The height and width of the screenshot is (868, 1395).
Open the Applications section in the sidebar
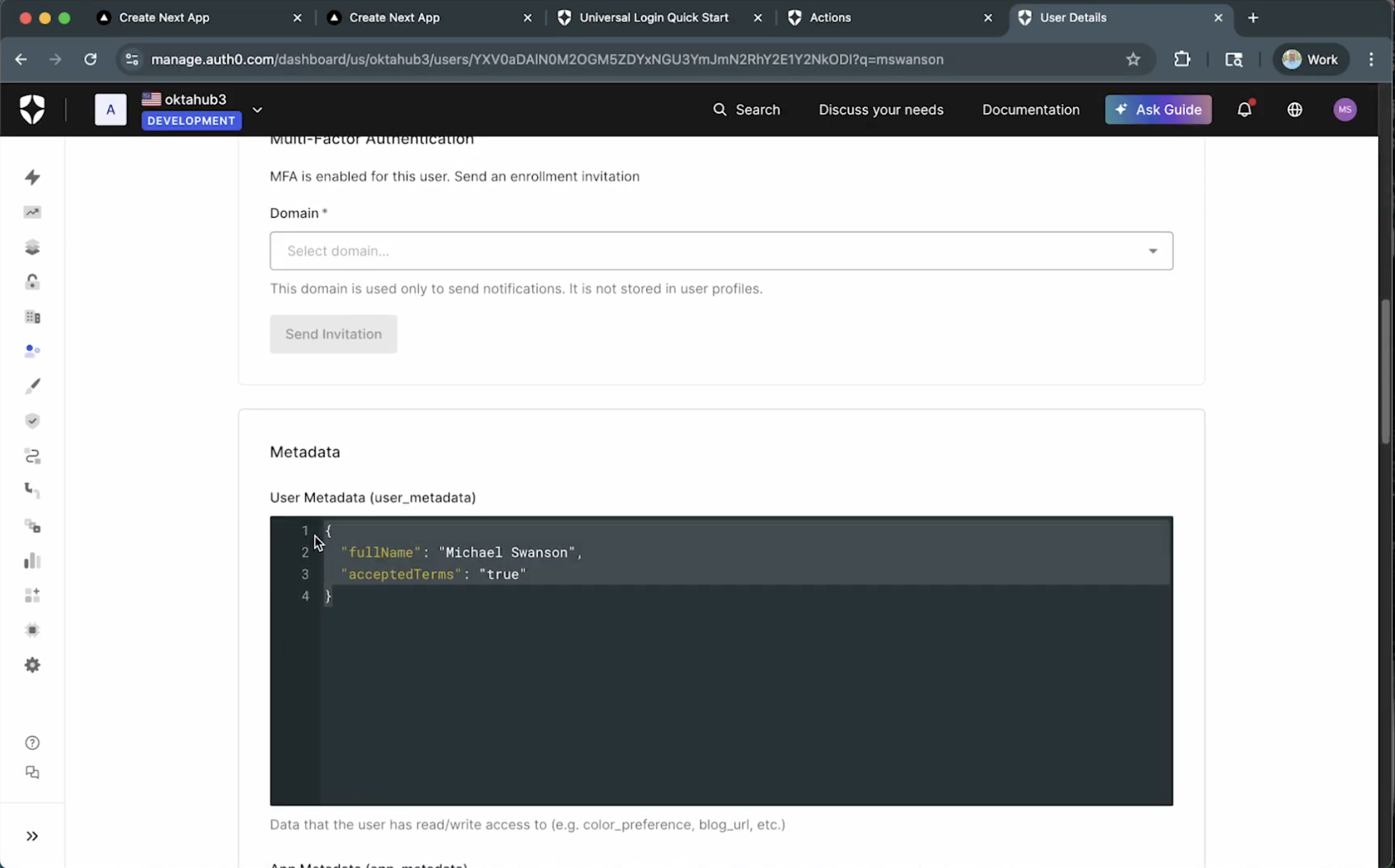pyautogui.click(x=32, y=247)
